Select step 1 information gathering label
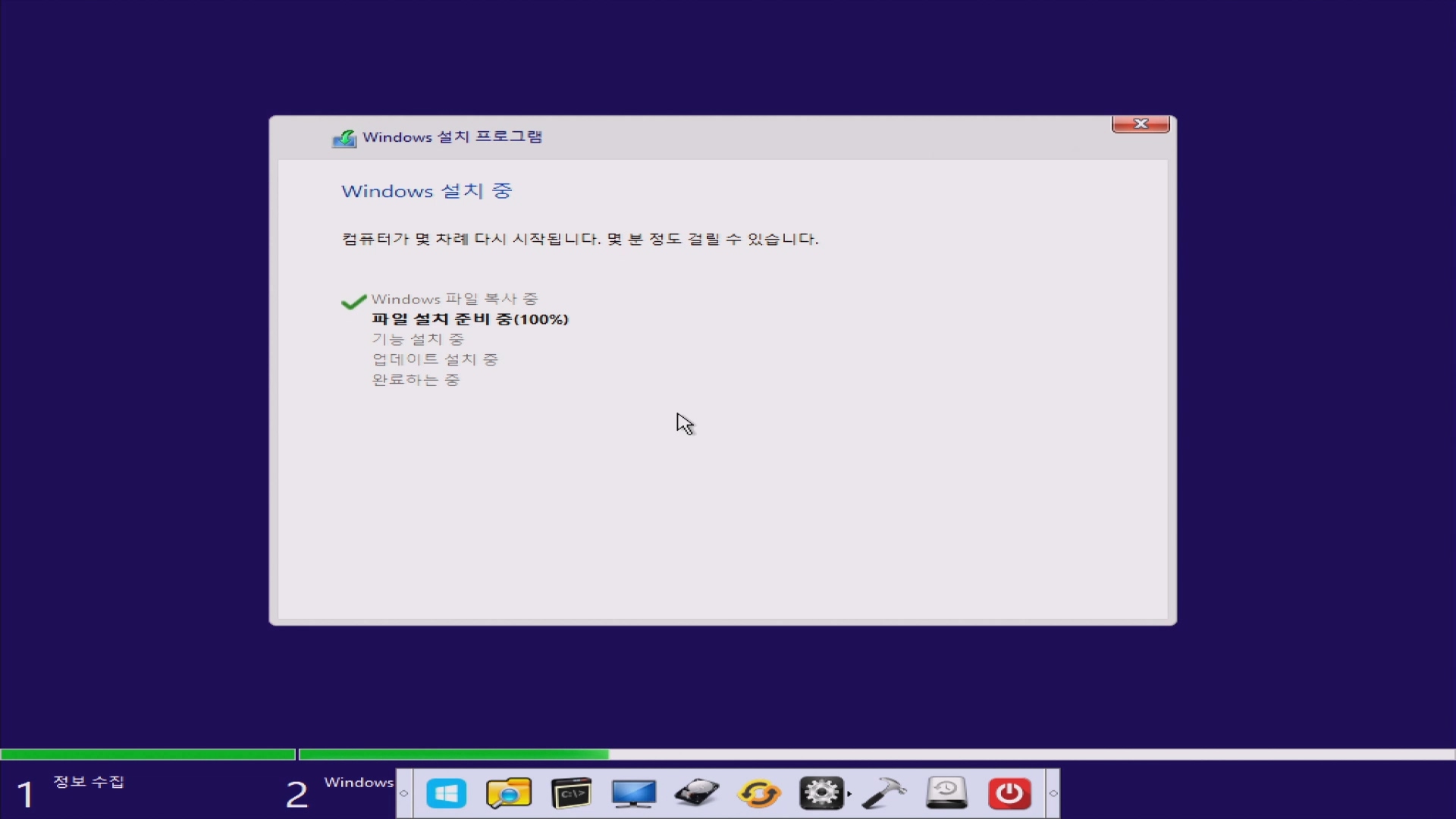 click(x=88, y=782)
